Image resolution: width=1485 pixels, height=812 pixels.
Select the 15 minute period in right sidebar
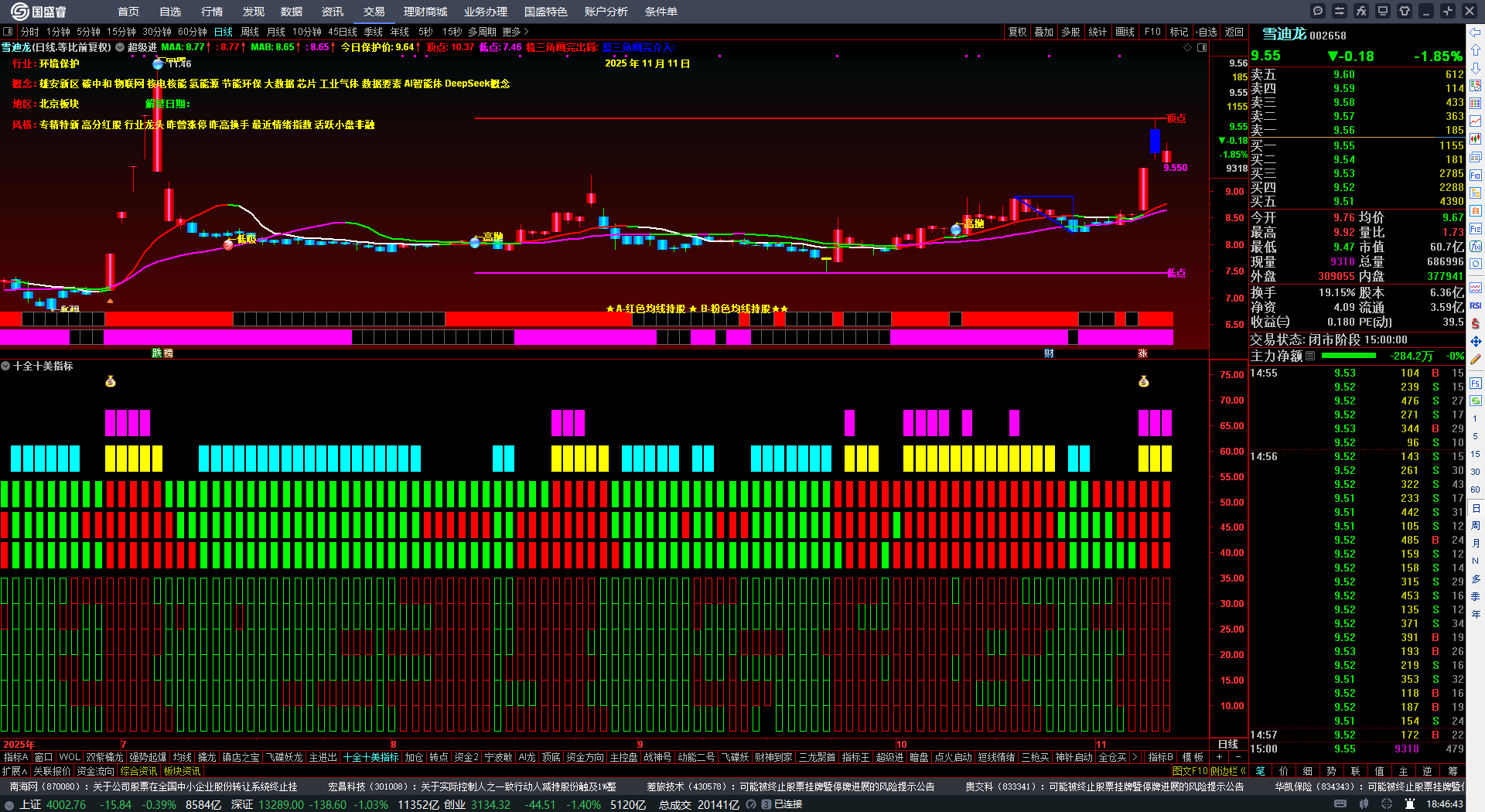pyautogui.click(x=1476, y=454)
